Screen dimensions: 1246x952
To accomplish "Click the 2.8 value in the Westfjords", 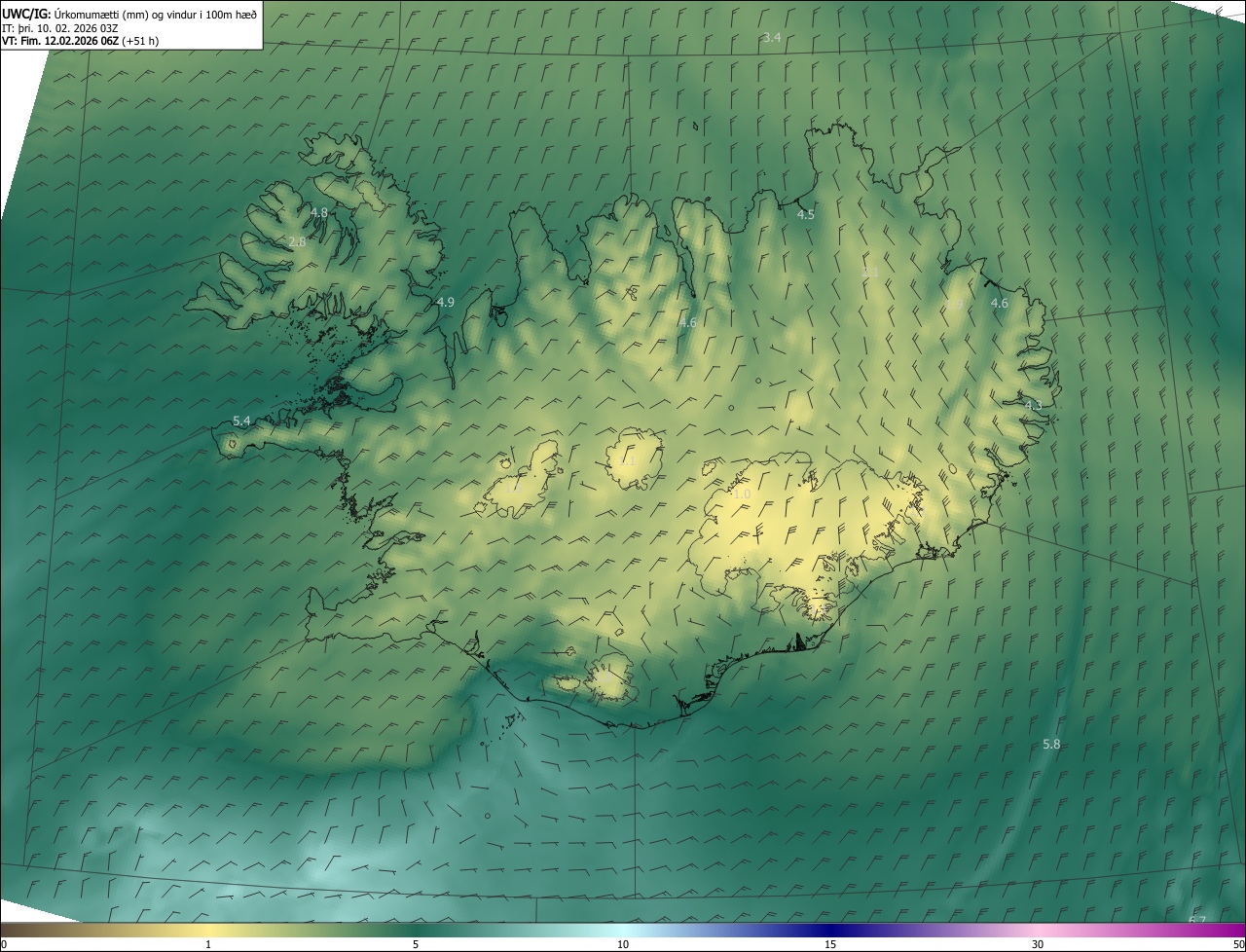I will (297, 241).
